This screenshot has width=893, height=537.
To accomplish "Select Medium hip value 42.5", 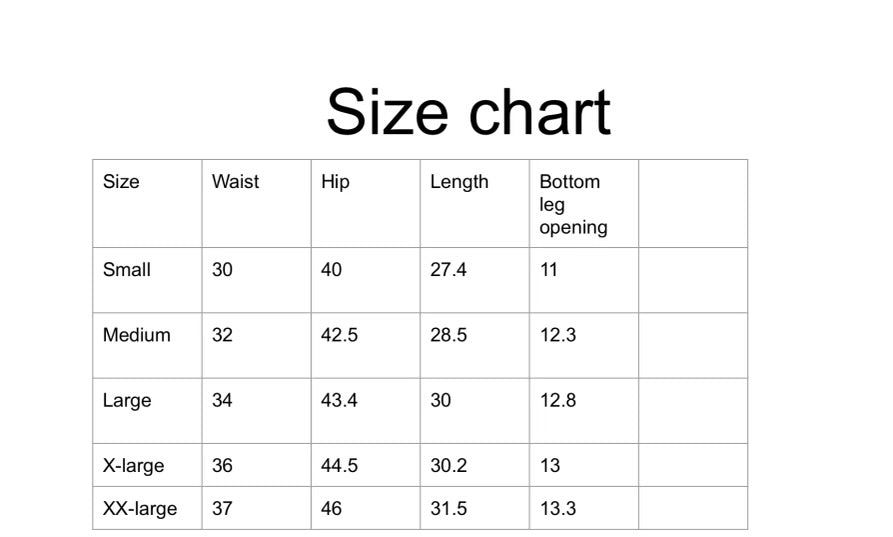I will coord(339,335).
